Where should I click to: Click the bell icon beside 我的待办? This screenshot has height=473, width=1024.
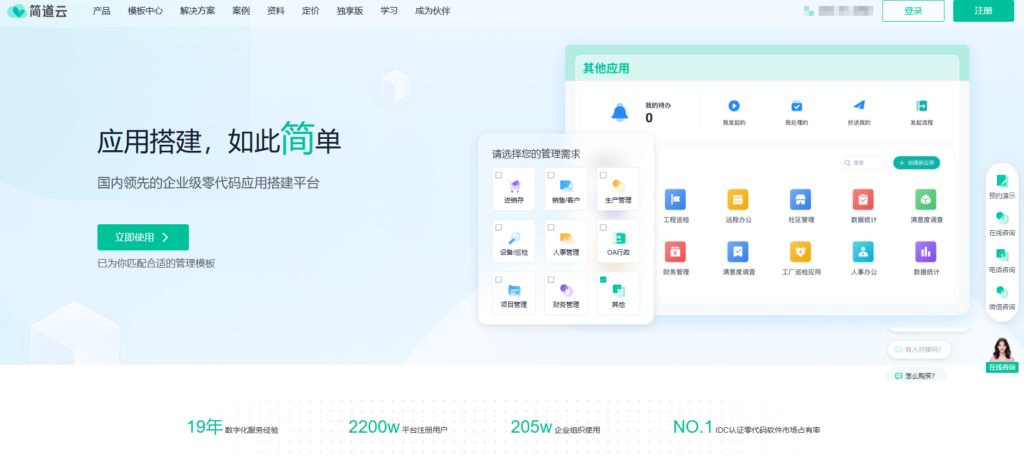620,112
